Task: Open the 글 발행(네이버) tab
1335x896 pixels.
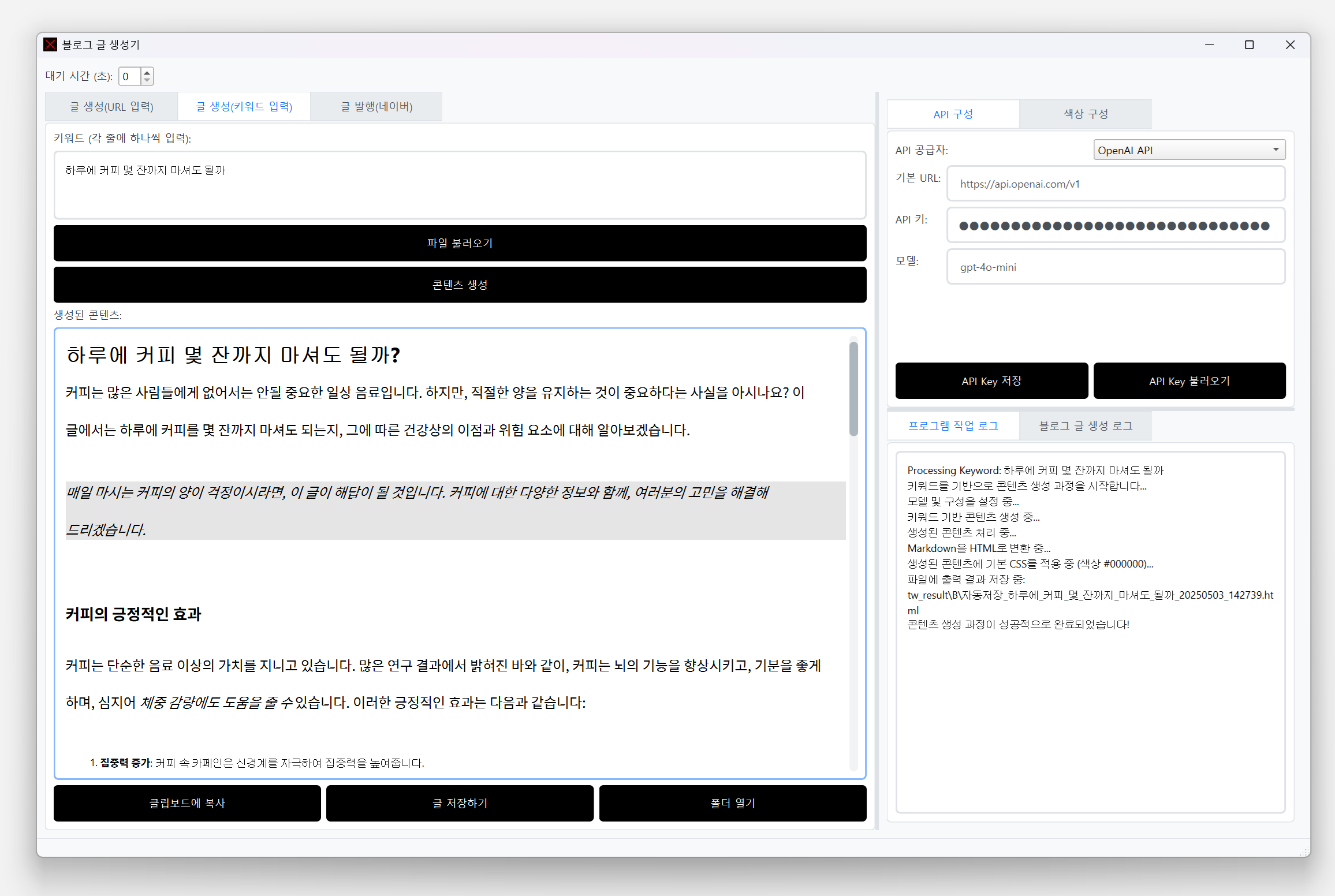Action: click(376, 106)
